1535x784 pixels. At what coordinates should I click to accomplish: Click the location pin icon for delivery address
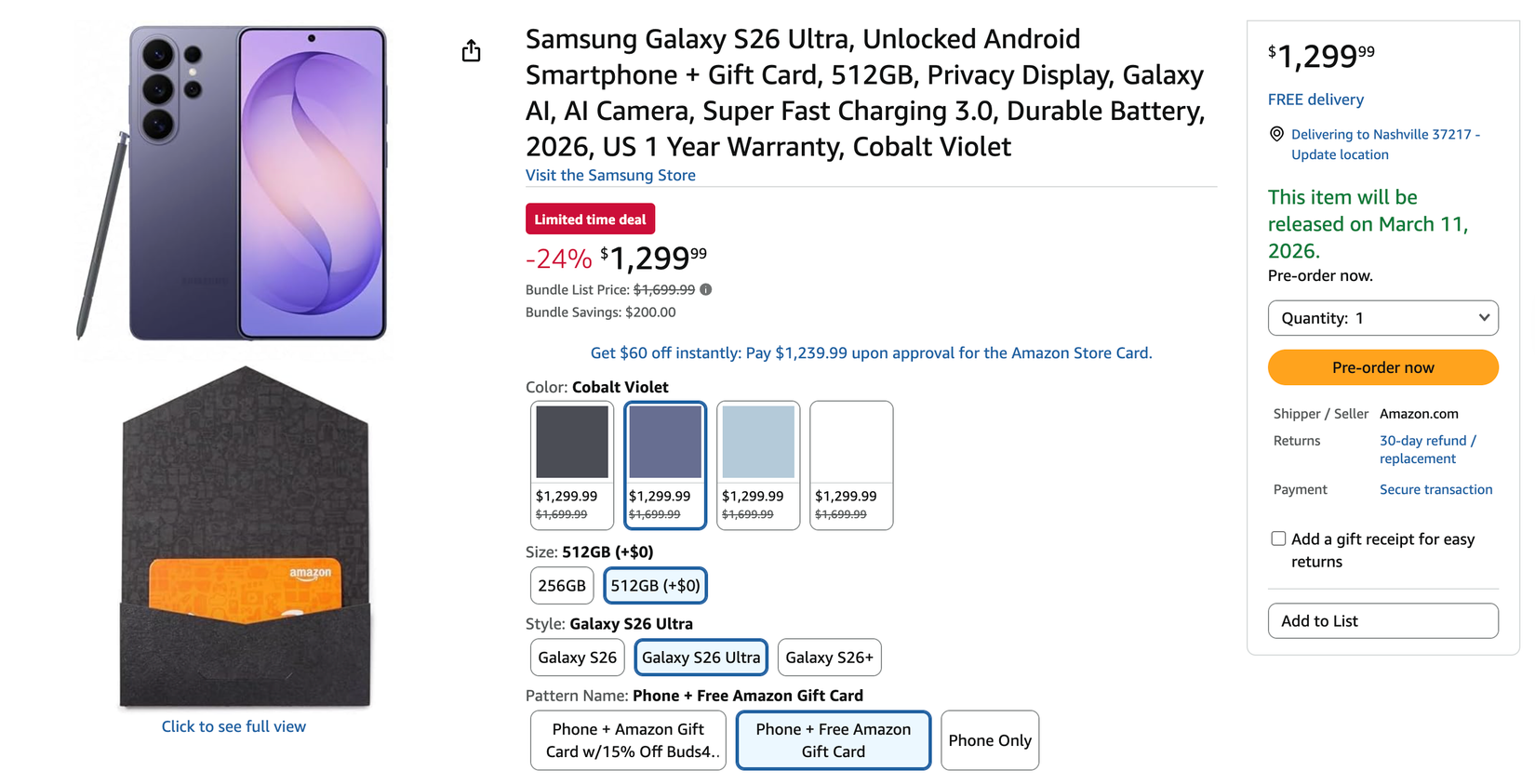click(1275, 134)
